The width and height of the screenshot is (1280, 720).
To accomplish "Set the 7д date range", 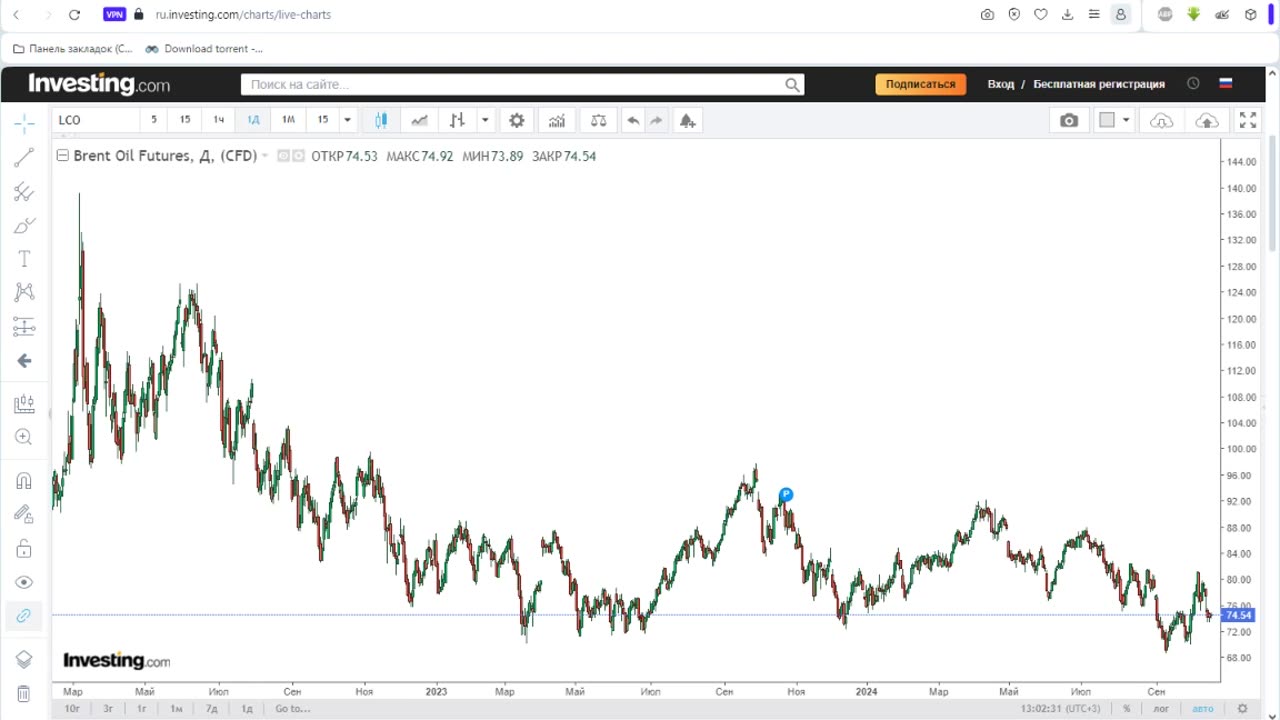I will pos(212,708).
